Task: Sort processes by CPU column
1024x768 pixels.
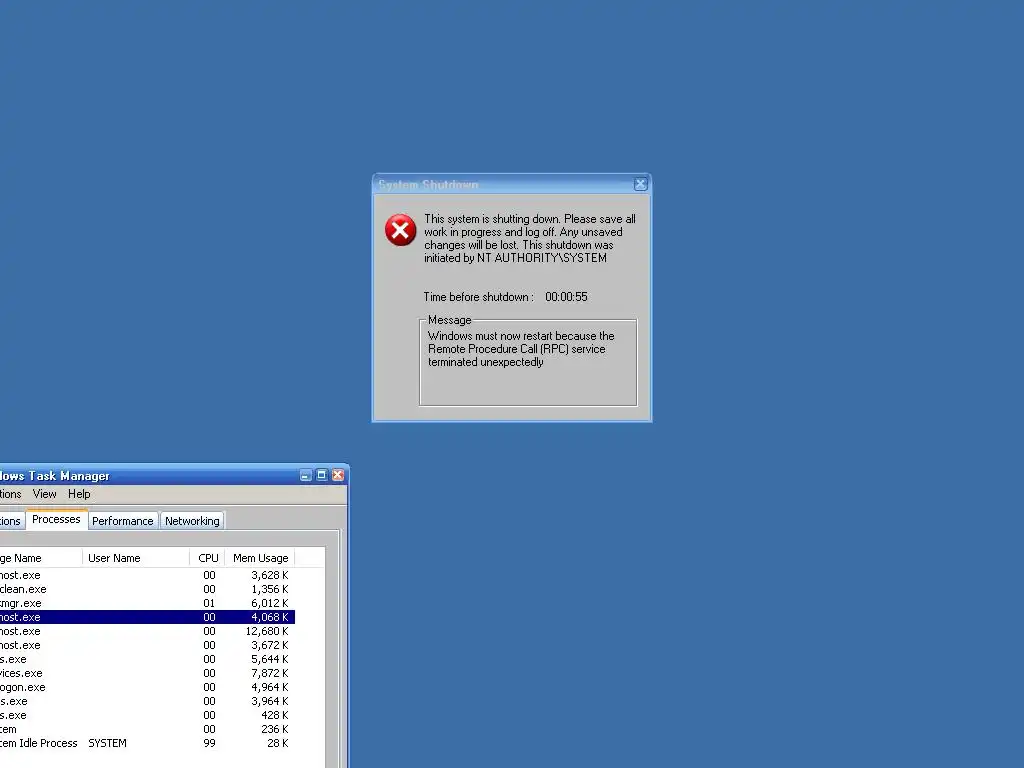Action: tap(207, 558)
